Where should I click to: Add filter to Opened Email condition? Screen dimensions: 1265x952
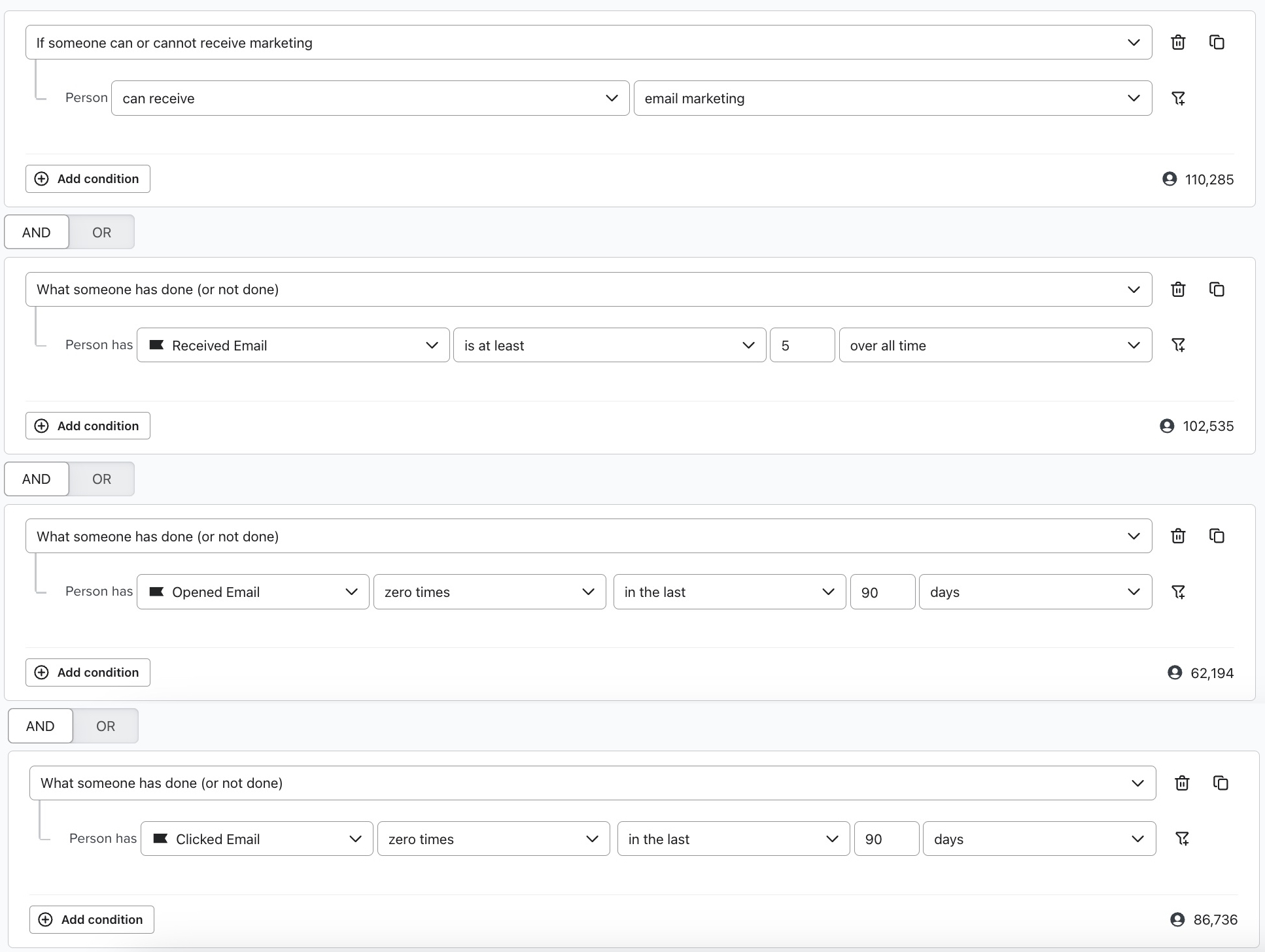pyautogui.click(x=1178, y=592)
